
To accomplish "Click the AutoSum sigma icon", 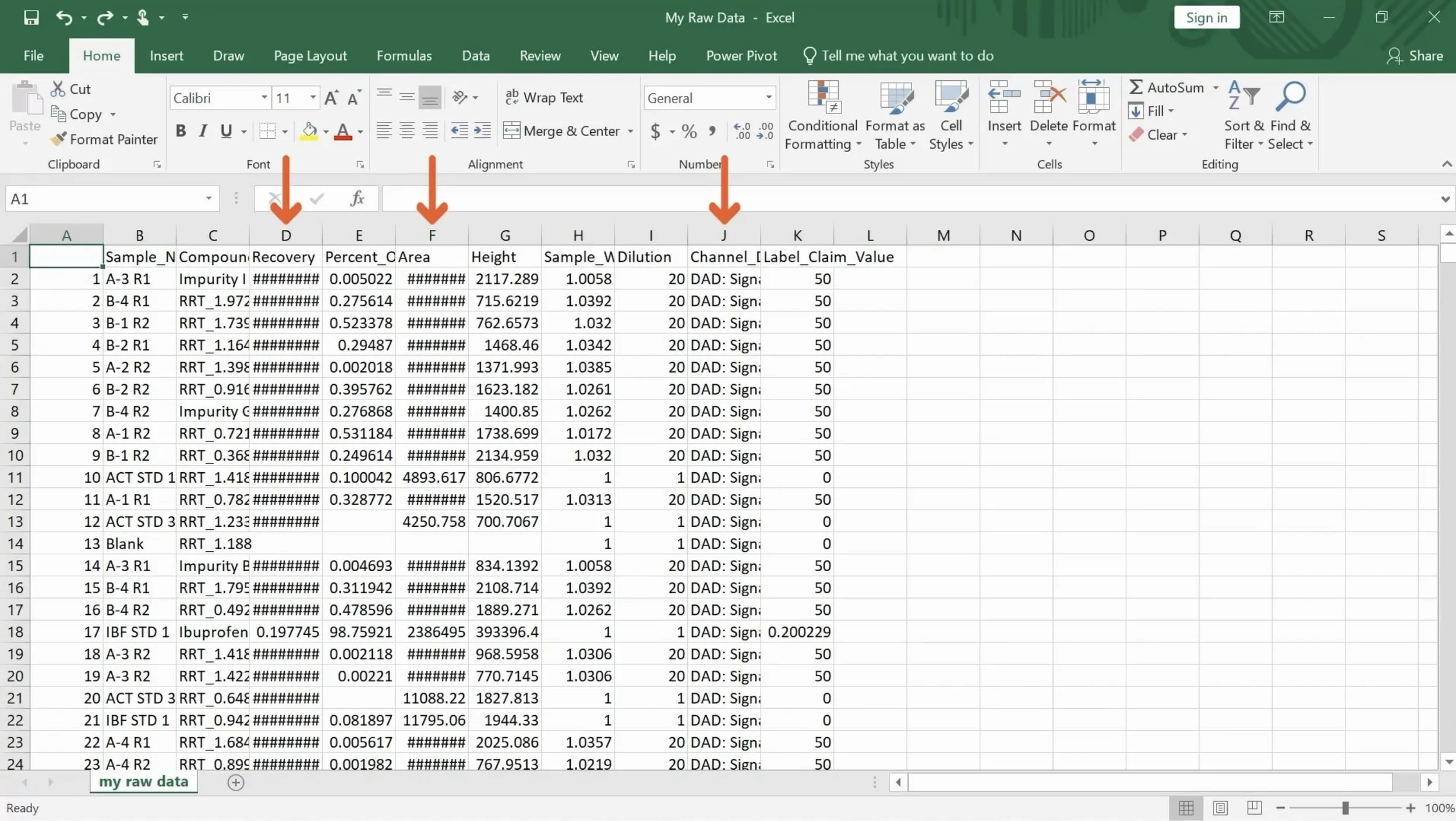I will pyautogui.click(x=1136, y=87).
